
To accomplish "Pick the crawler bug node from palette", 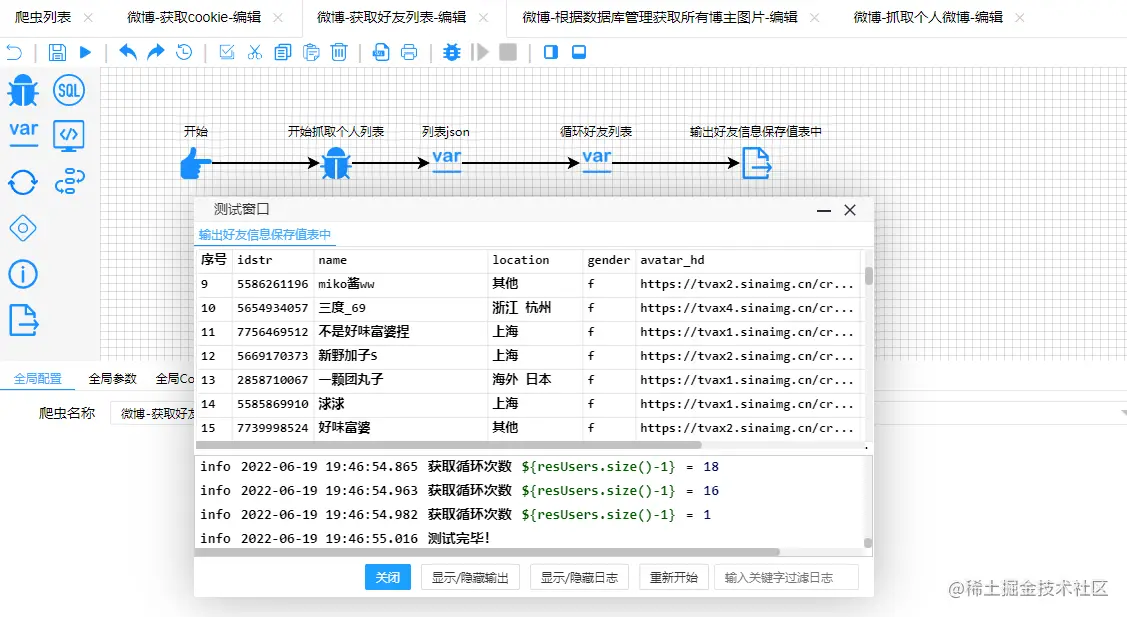I will click(23, 91).
